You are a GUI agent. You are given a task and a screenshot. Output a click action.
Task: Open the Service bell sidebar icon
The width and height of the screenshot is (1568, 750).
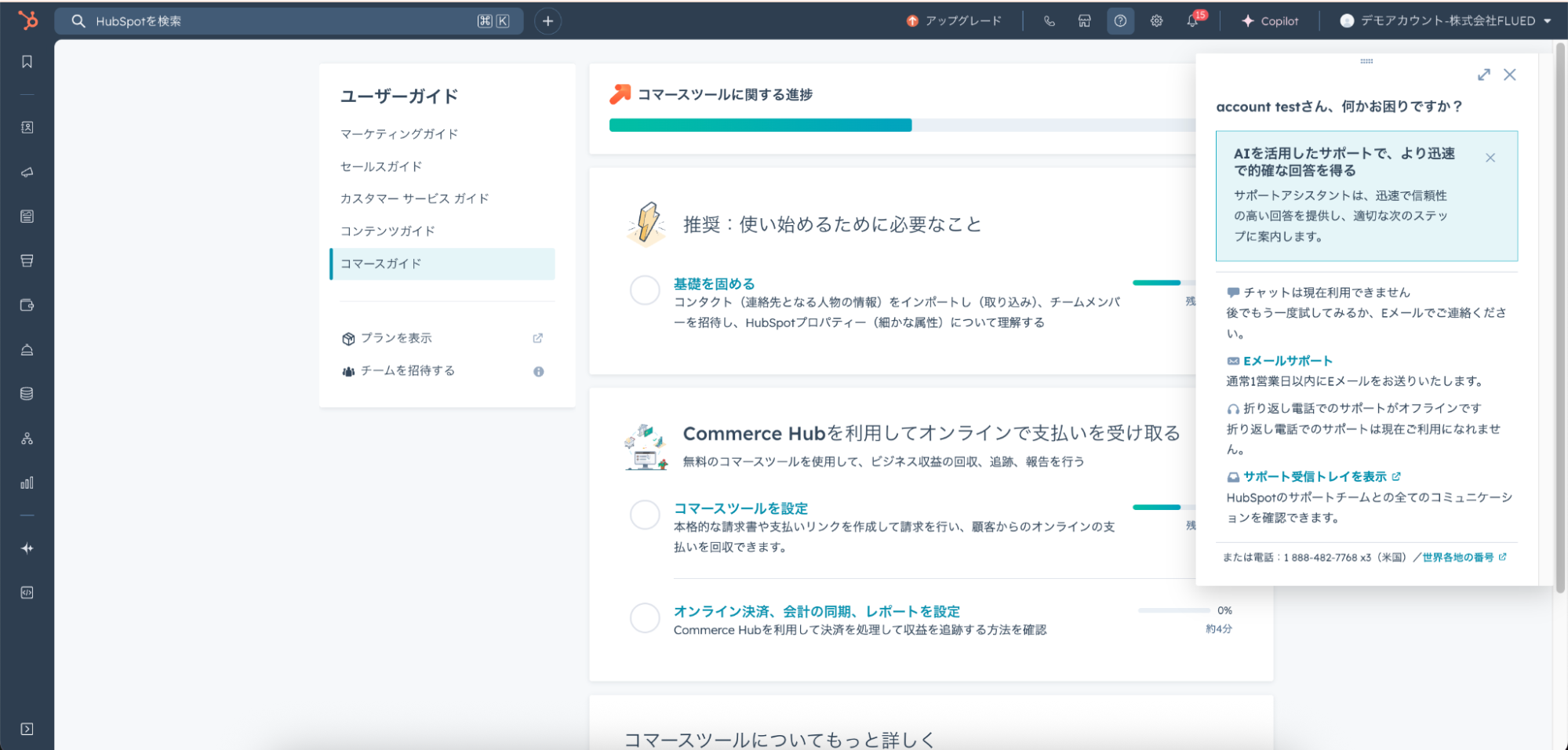click(27, 349)
